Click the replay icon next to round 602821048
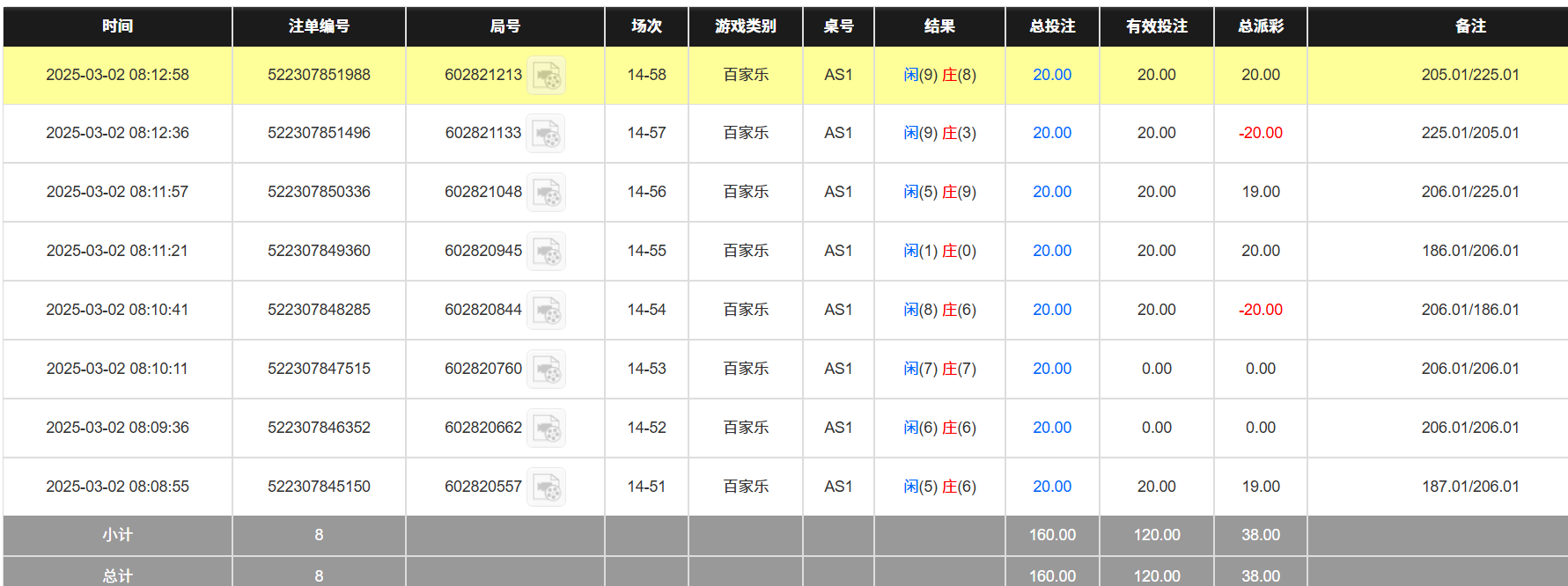The width and height of the screenshot is (1568, 586). click(x=547, y=193)
